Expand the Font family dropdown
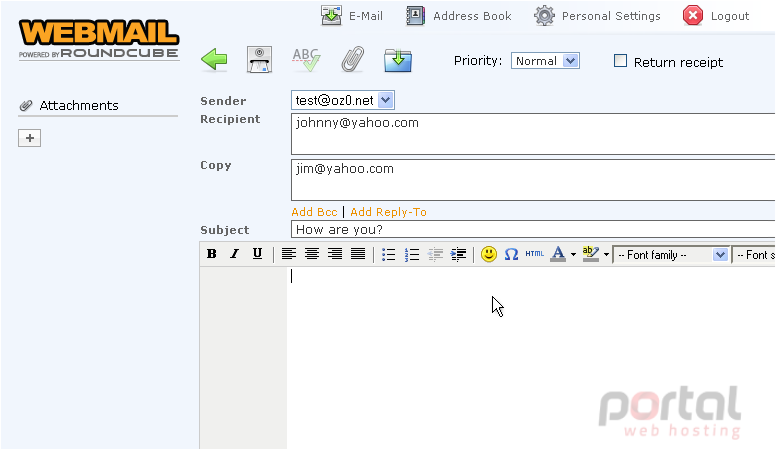The height and width of the screenshot is (450, 776). pyautogui.click(x=671, y=255)
